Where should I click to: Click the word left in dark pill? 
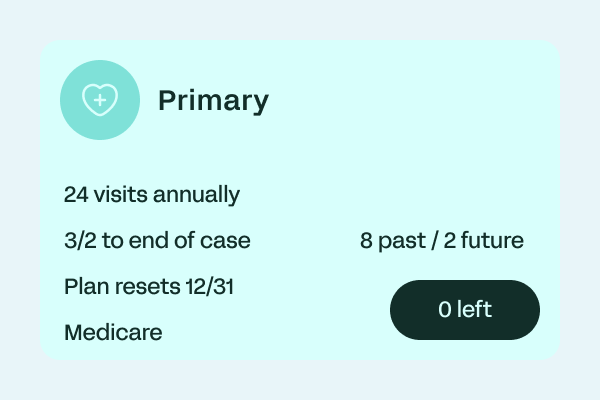click(x=474, y=309)
